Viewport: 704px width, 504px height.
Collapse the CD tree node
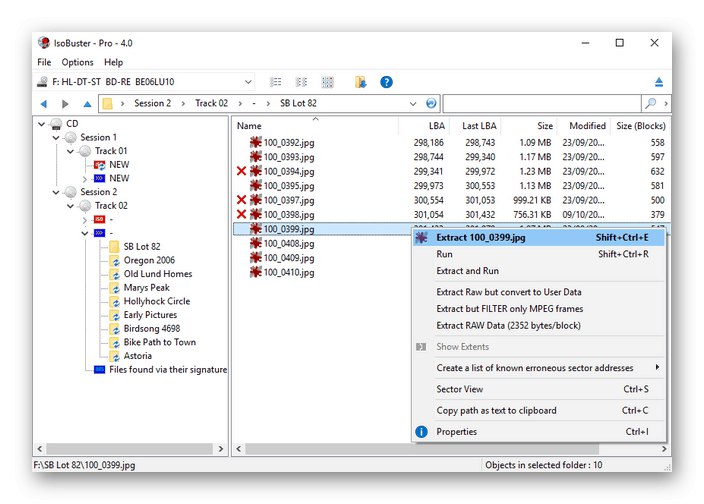(41, 124)
